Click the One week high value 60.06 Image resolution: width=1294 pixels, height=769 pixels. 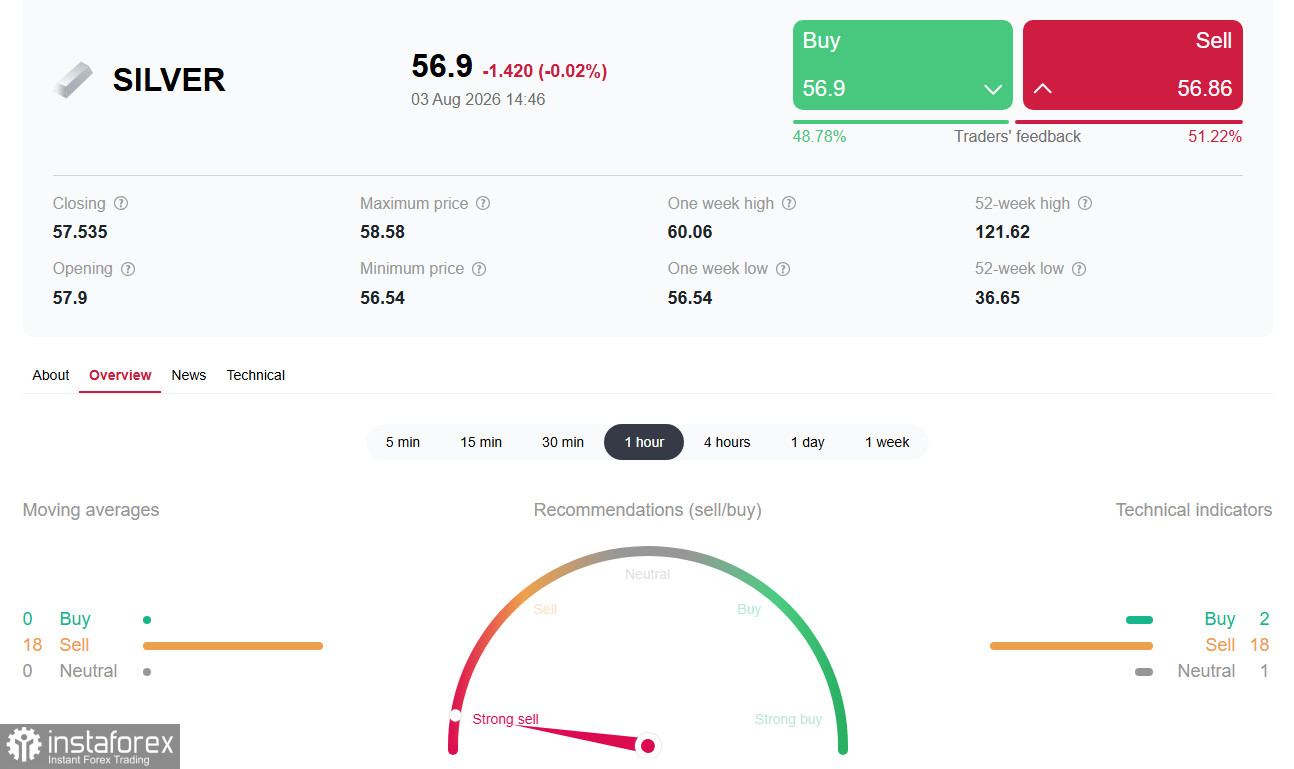pos(690,232)
